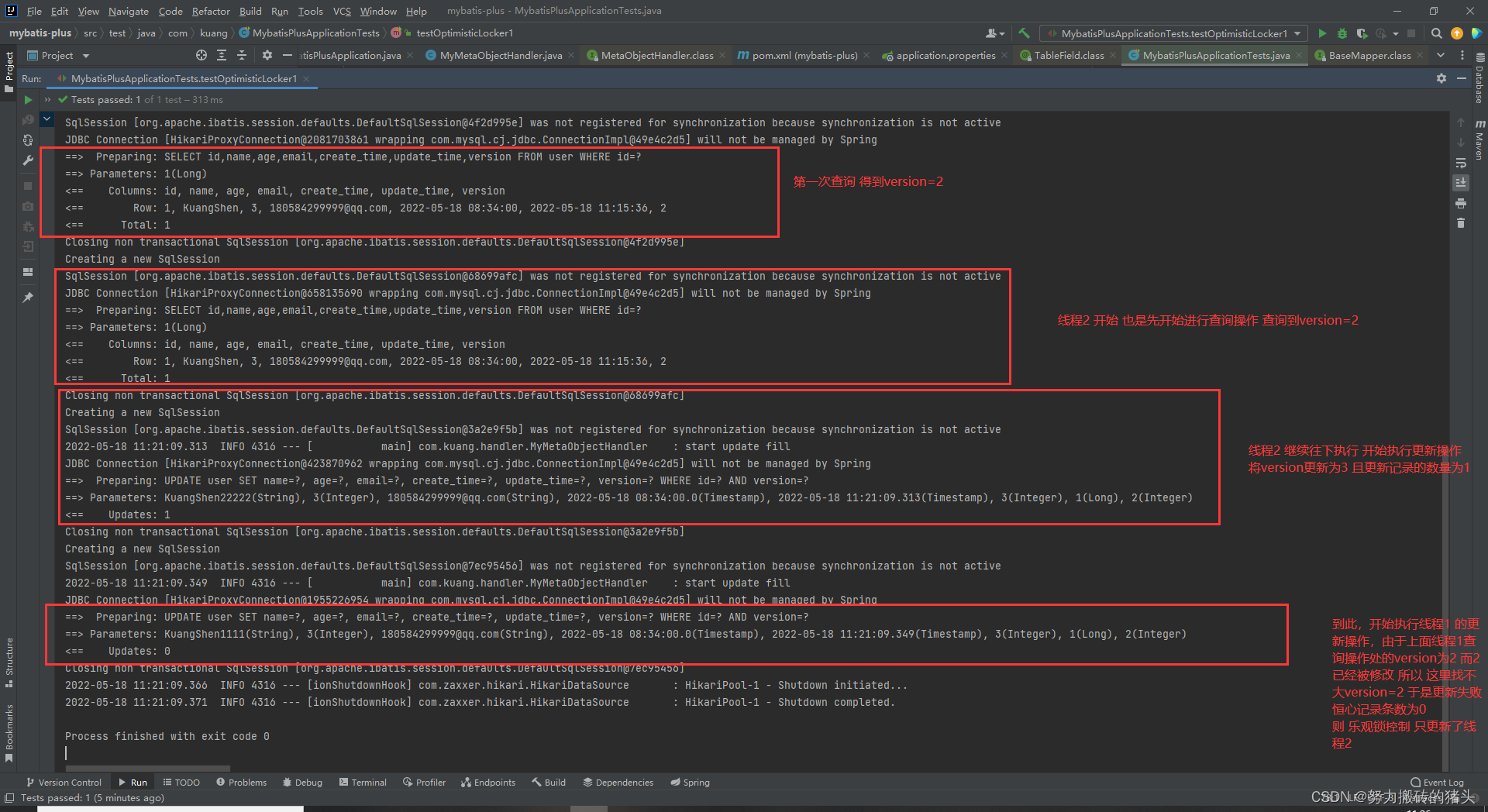This screenshot has height=812, width=1488.
Task: Toggle the Bookmarks tool window stripe
Action: 9,733
